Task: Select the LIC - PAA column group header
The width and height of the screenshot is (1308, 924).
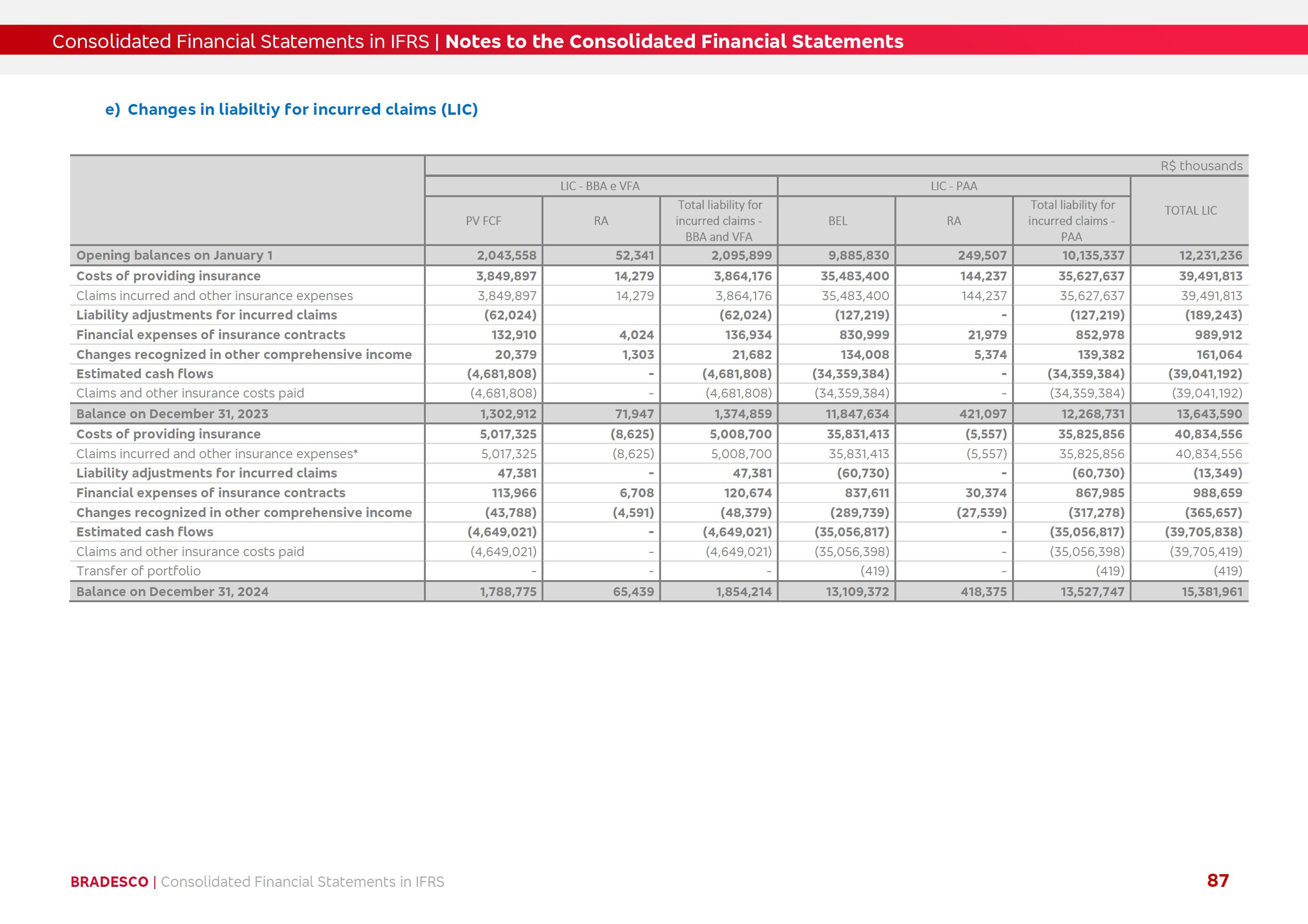Action: pyautogui.click(x=954, y=186)
